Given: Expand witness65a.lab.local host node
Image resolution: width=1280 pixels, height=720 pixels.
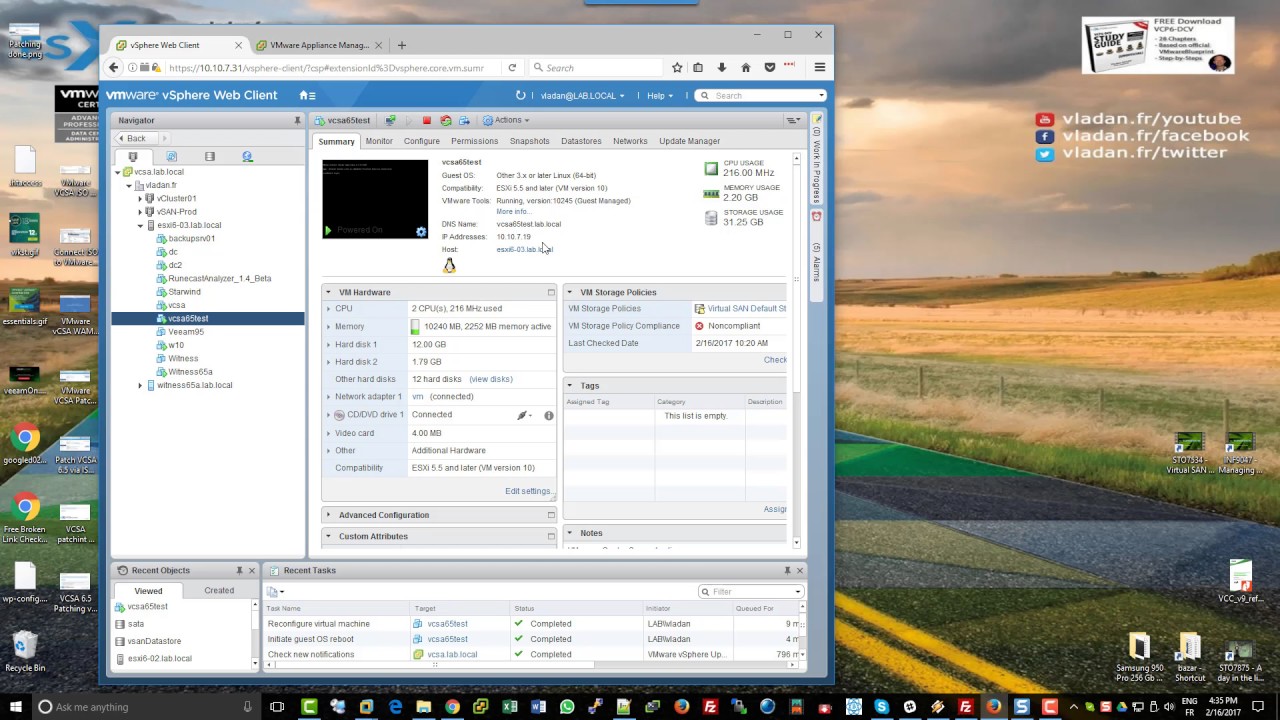Looking at the screenshot, I should [x=140, y=385].
